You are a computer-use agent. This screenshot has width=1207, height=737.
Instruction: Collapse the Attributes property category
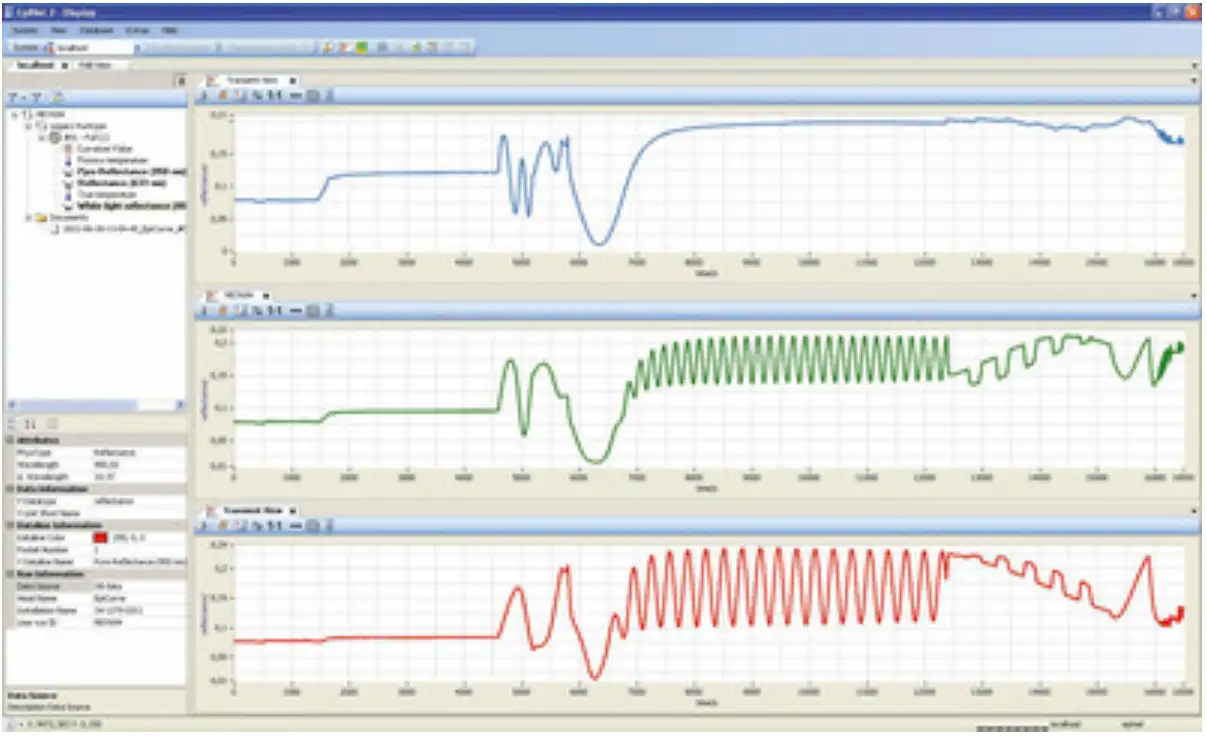click(x=10, y=440)
